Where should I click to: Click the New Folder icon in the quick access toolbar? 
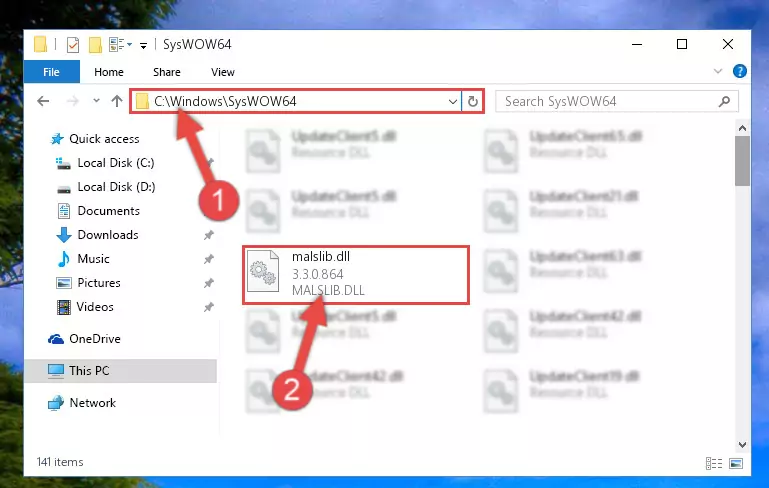pos(95,45)
